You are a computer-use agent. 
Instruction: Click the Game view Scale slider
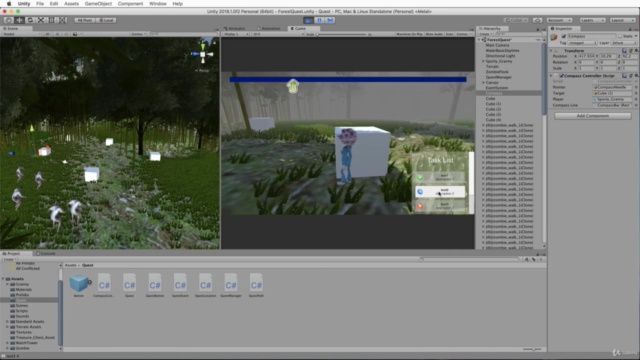342,34
